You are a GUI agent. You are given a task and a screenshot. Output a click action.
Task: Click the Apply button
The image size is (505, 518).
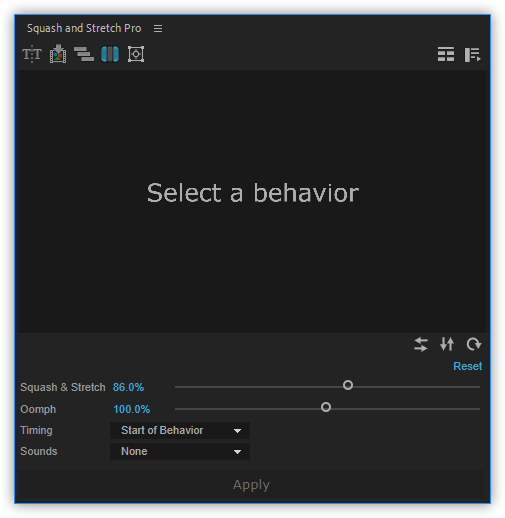pos(251,485)
